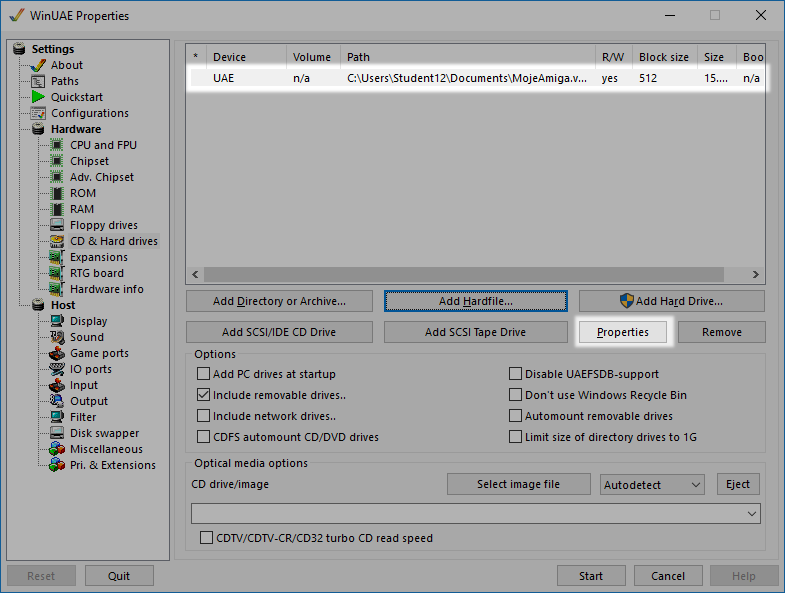
Task: Click the Quickstart green arrow icon
Action: (x=38, y=97)
